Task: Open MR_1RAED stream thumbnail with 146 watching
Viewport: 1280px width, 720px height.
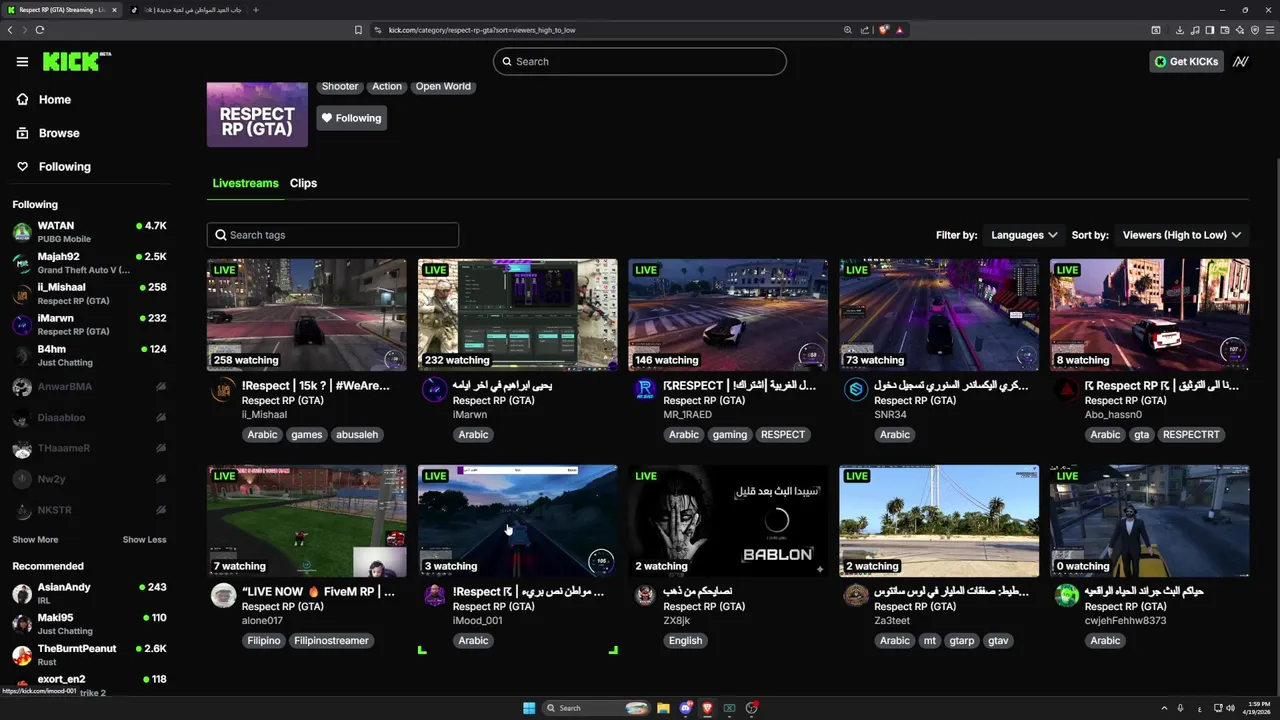Action: tap(728, 315)
